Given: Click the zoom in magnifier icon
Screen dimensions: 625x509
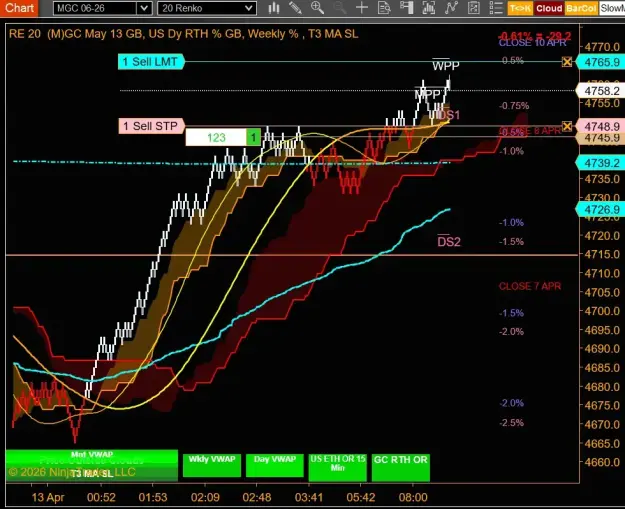Looking at the screenshot, I should point(317,8).
